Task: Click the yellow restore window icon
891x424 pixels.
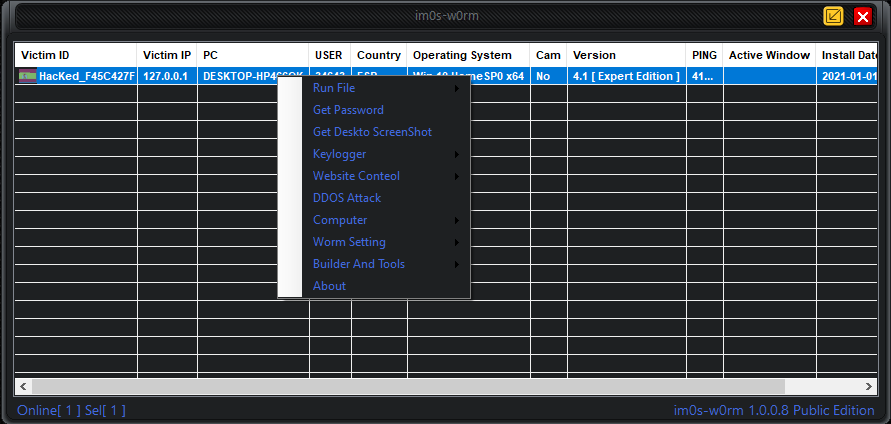Action: pos(833,16)
